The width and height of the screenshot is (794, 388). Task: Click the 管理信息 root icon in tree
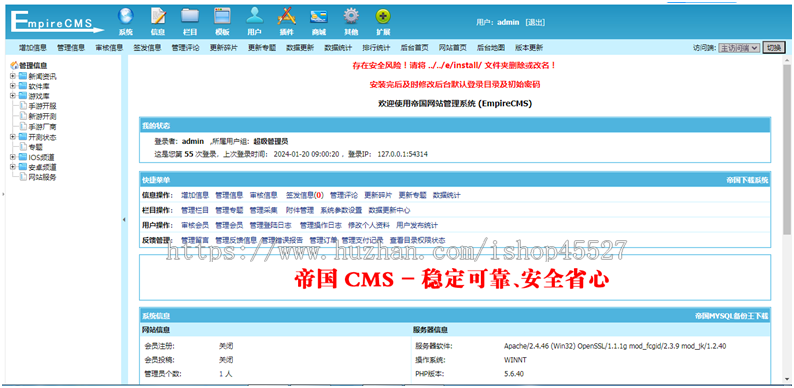coord(14,66)
